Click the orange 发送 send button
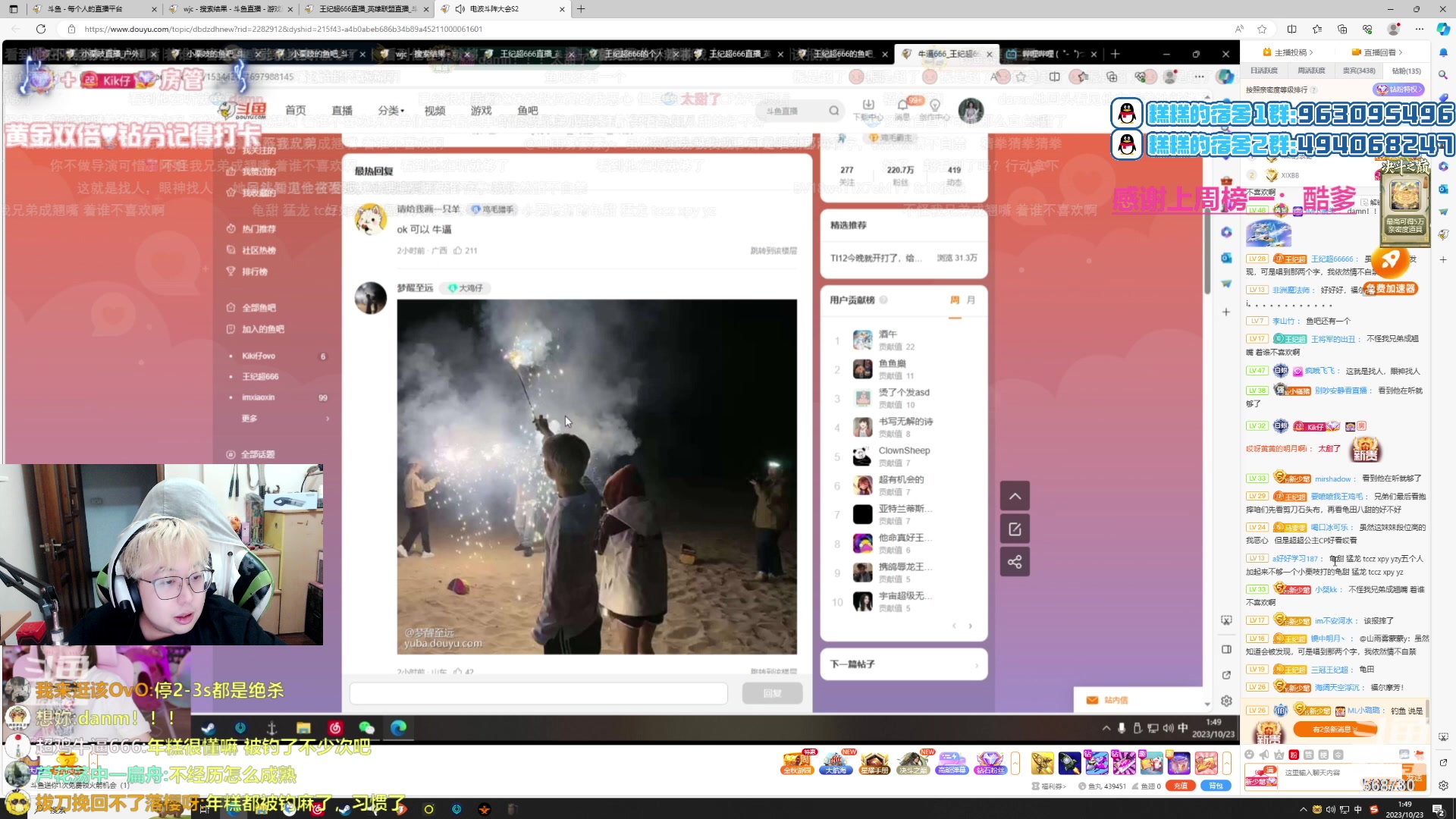This screenshot has height=819, width=1456. (1414, 778)
